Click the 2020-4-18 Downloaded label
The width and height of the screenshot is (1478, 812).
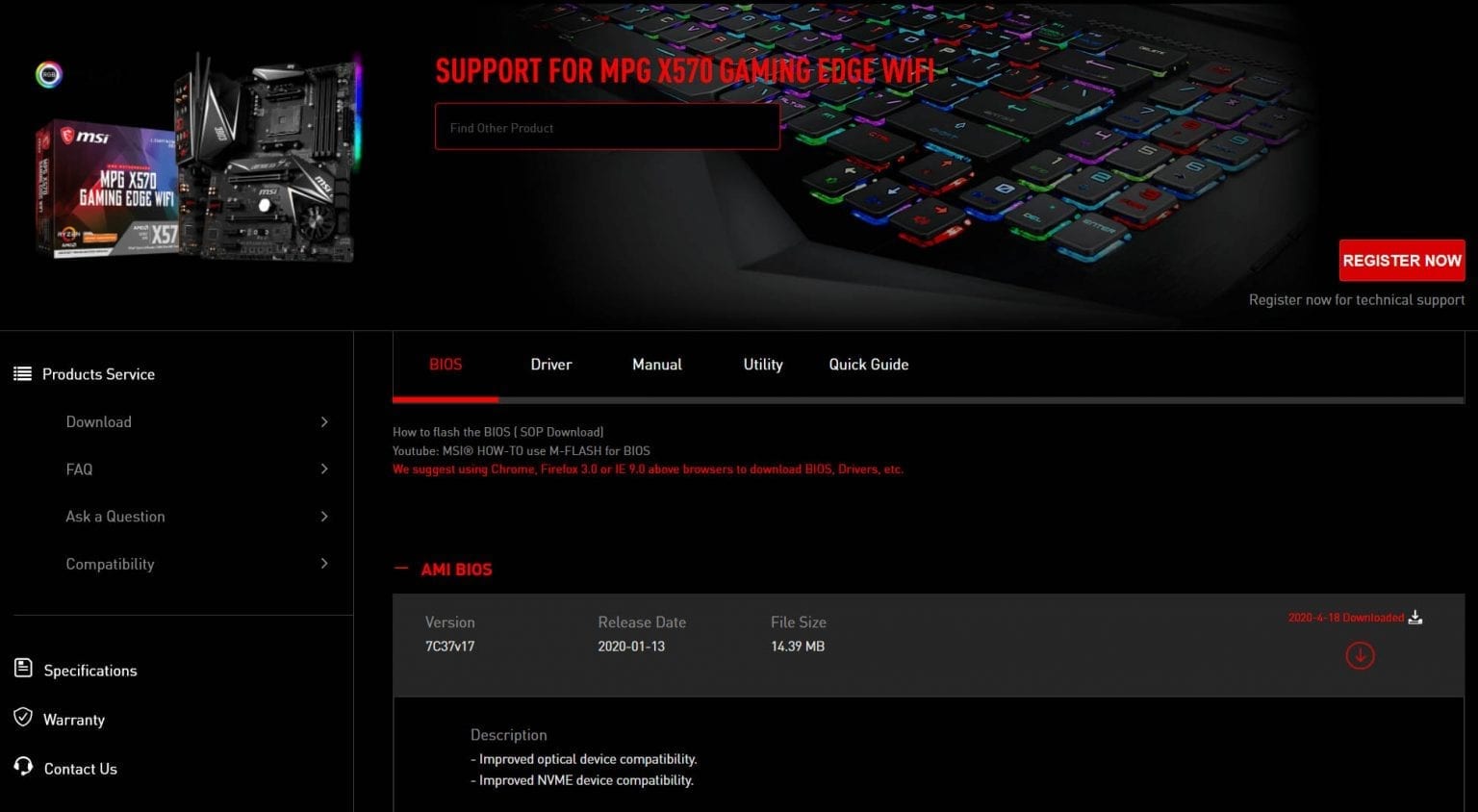click(x=1346, y=618)
